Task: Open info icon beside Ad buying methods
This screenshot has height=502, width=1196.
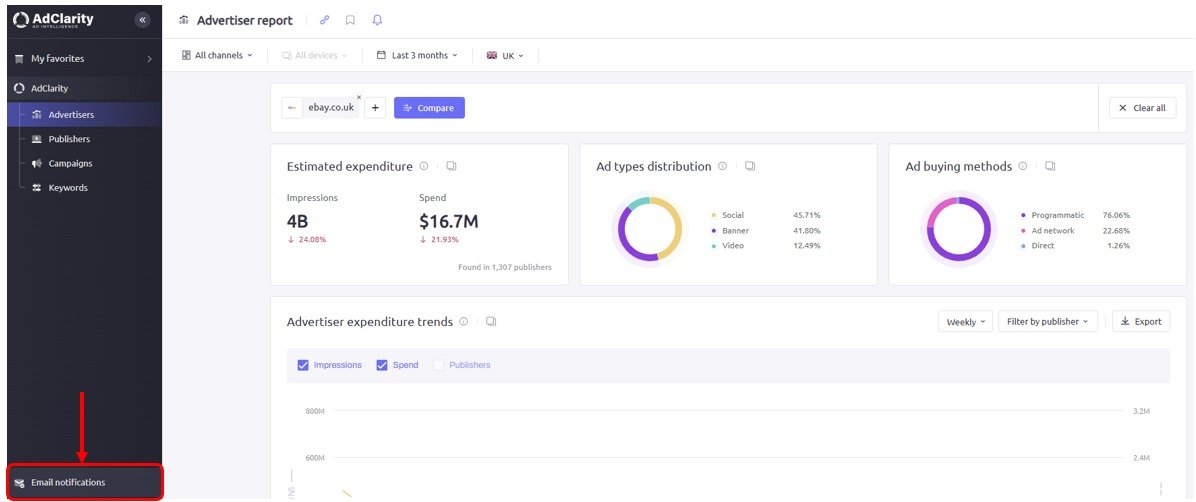Action: (x=1022, y=167)
